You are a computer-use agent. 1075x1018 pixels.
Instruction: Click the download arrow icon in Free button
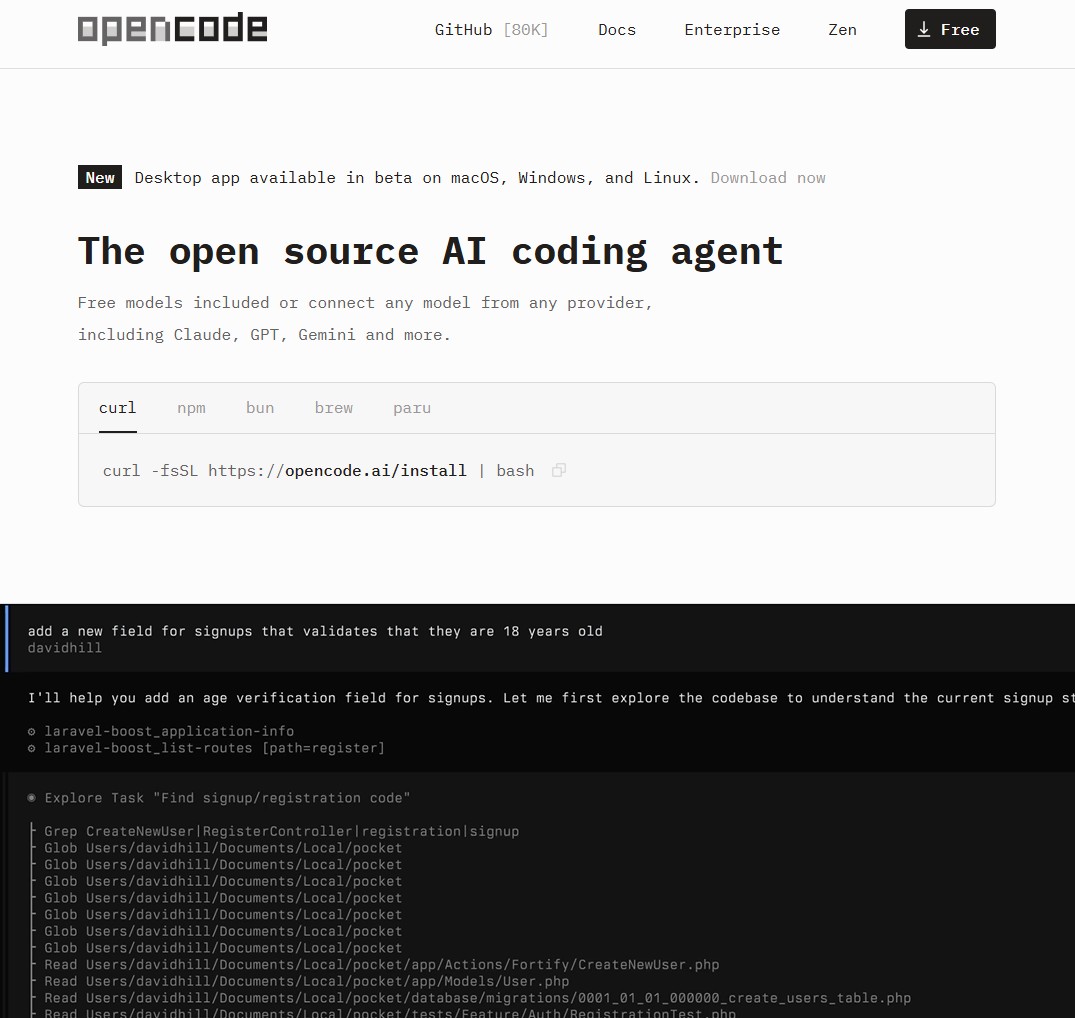click(x=924, y=29)
